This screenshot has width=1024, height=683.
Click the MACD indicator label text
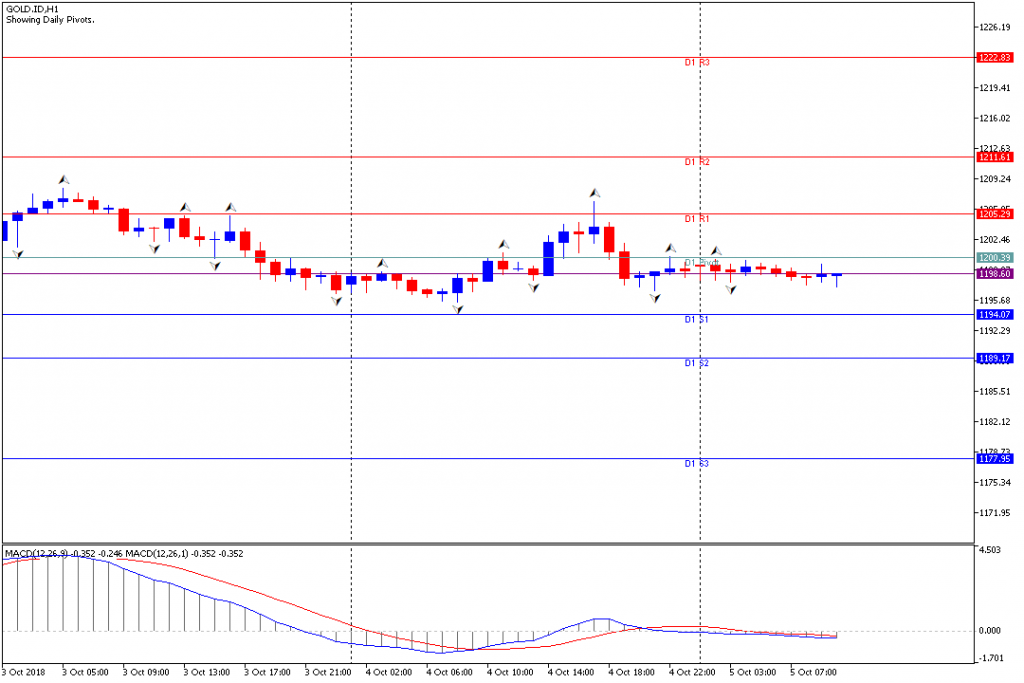click(124, 554)
